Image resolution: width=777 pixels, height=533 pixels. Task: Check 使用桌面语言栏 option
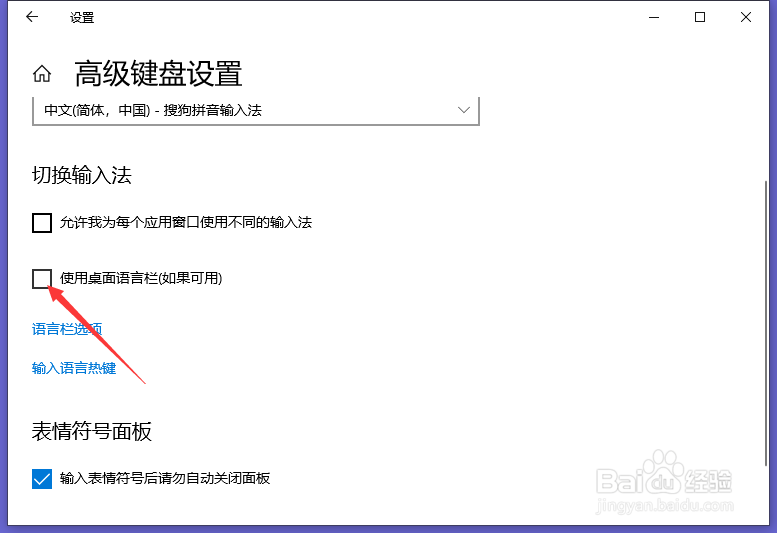(x=42, y=278)
